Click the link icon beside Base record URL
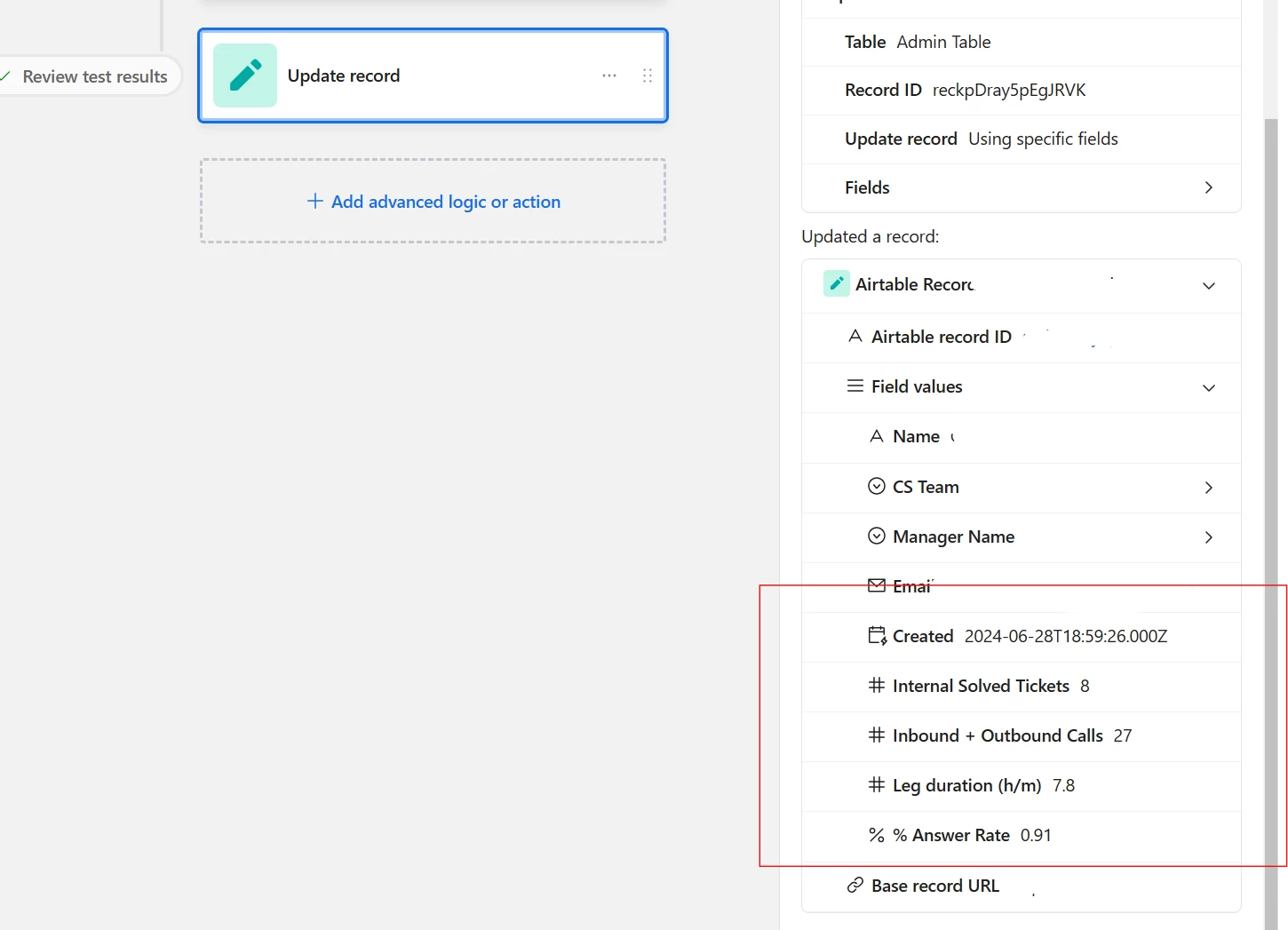 coord(855,885)
